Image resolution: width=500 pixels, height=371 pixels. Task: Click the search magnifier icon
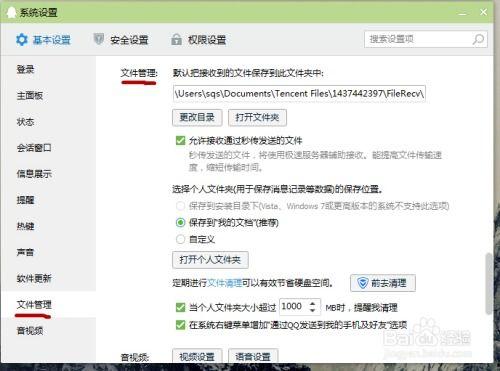[478, 39]
